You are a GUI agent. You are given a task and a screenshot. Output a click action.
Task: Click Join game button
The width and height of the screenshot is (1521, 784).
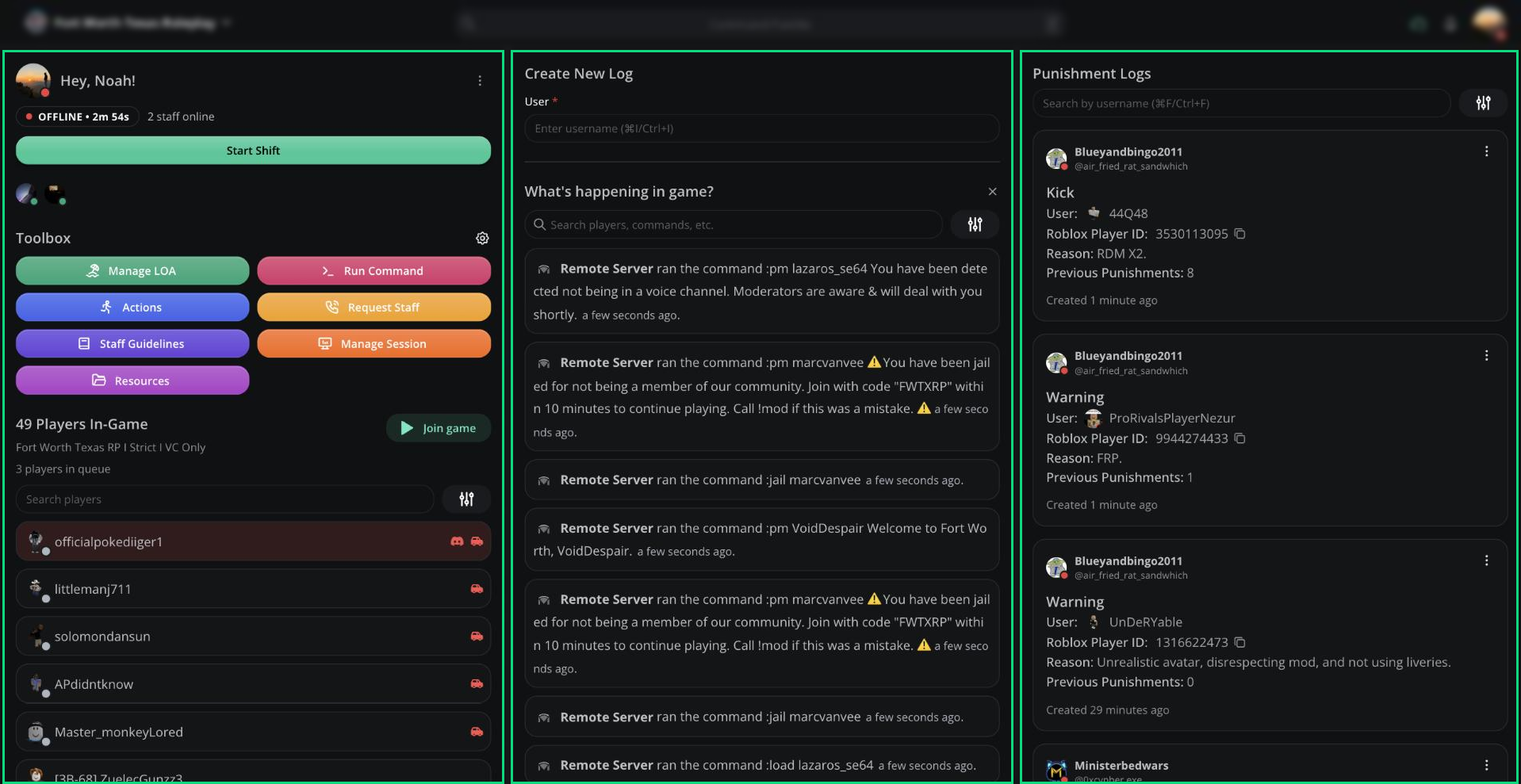(x=439, y=428)
